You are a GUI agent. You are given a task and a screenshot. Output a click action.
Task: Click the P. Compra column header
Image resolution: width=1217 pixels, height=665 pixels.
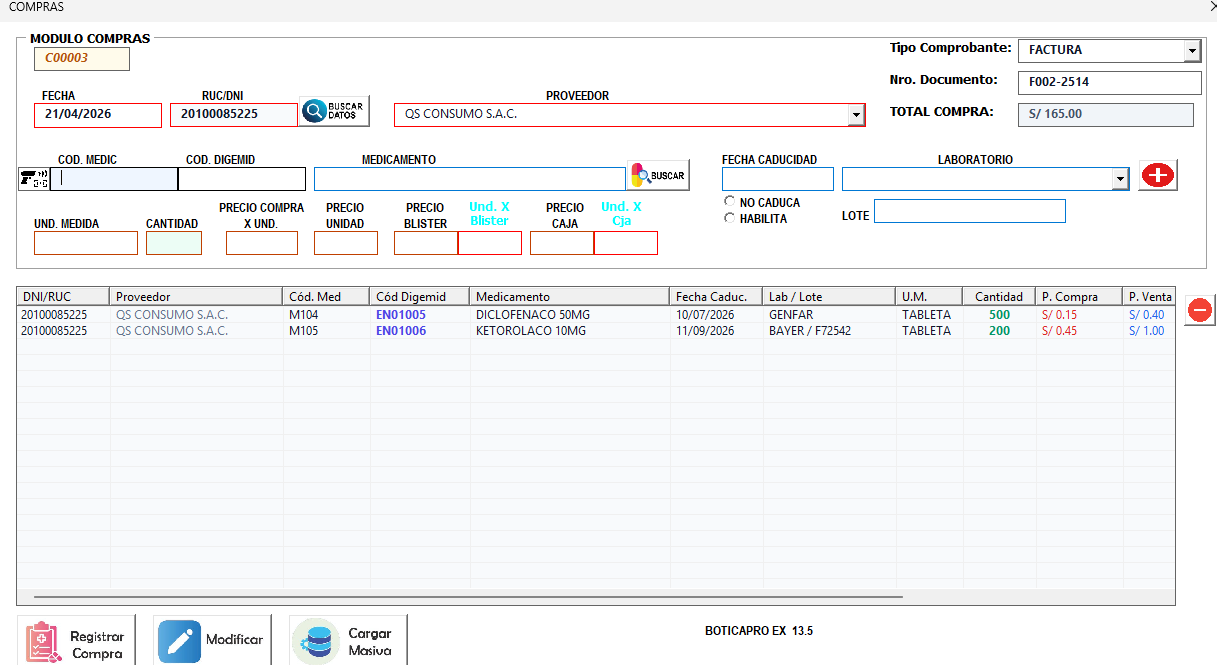[x=1079, y=297]
